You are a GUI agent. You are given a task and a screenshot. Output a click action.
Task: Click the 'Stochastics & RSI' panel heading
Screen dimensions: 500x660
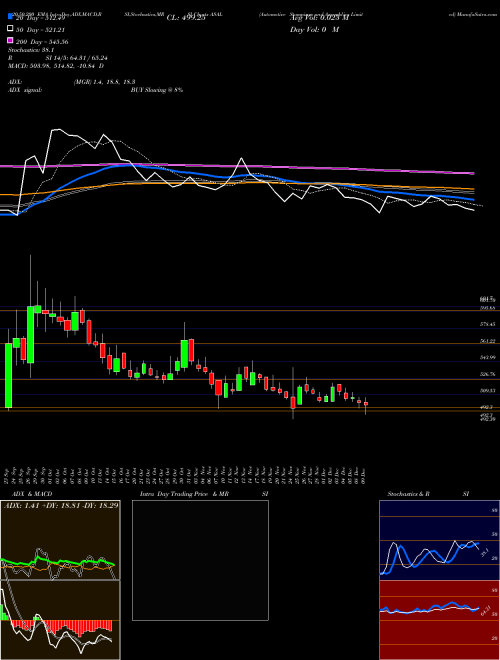point(428,494)
